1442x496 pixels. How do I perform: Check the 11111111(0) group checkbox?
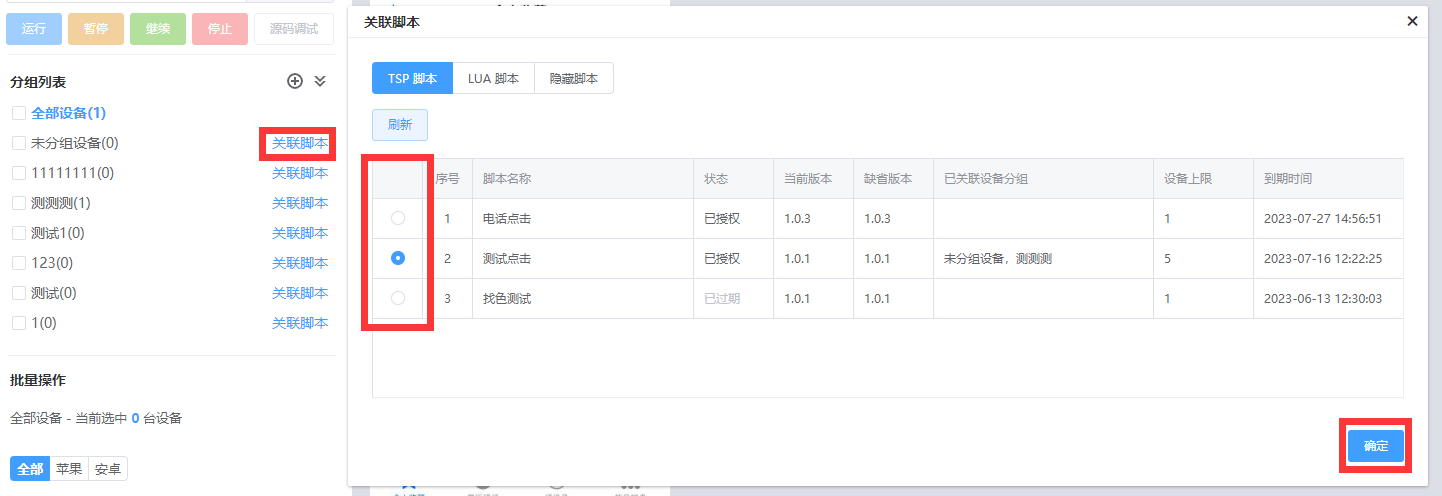18,173
